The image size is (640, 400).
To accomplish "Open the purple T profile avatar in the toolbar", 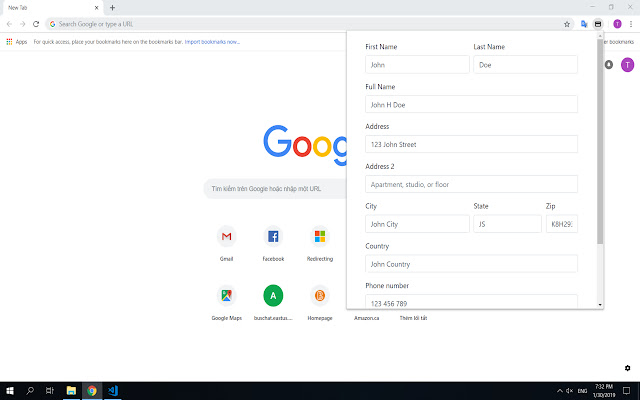I will coord(618,24).
